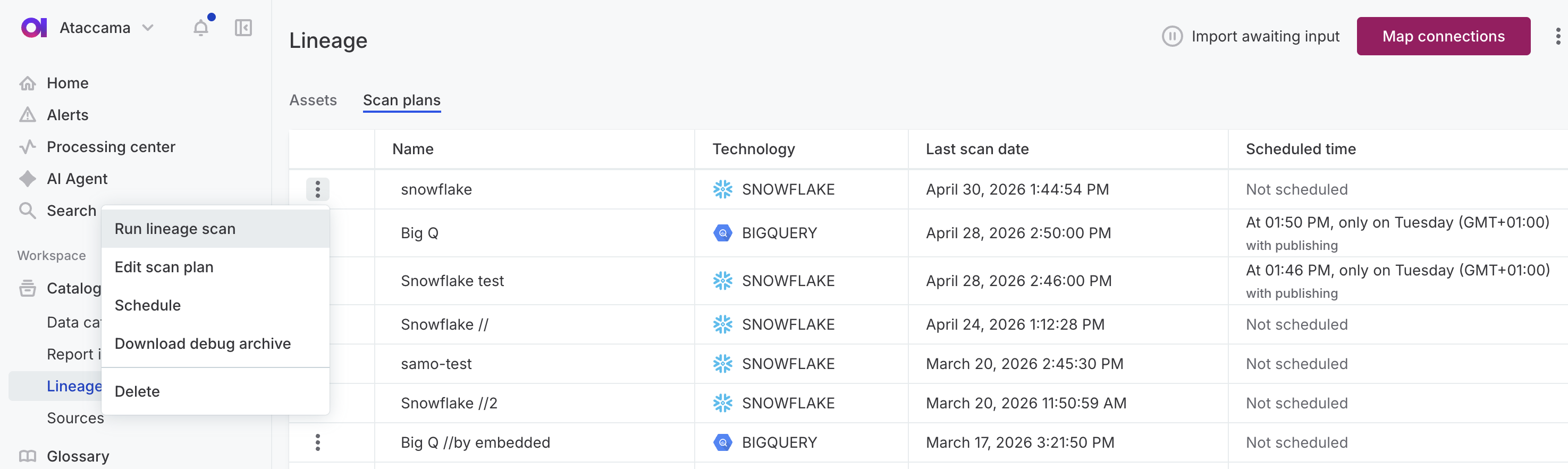Select Download debug archive option
The image size is (1568, 469).
point(215,344)
